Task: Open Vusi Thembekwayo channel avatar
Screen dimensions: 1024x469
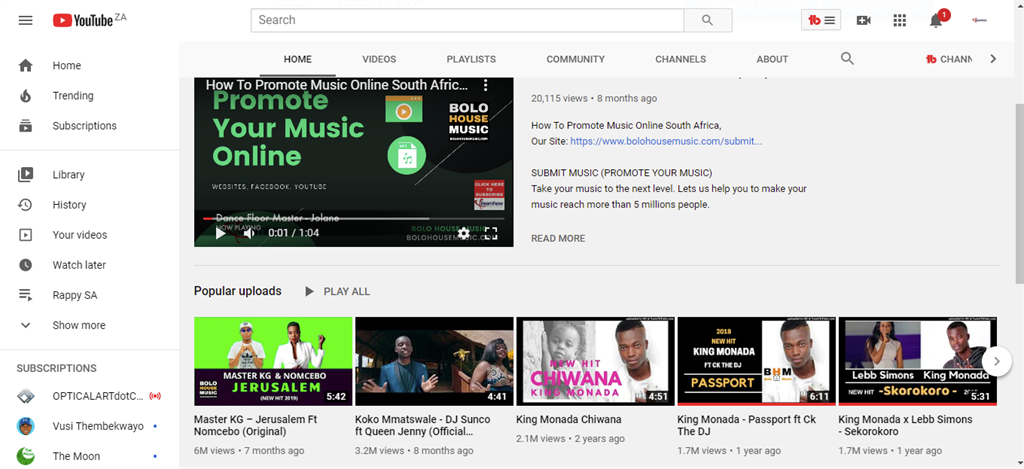Action: tap(25, 426)
